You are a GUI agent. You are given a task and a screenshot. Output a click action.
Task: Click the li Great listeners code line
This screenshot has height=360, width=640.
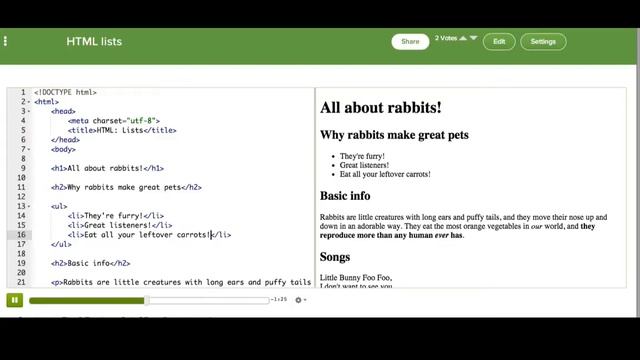[120, 225]
